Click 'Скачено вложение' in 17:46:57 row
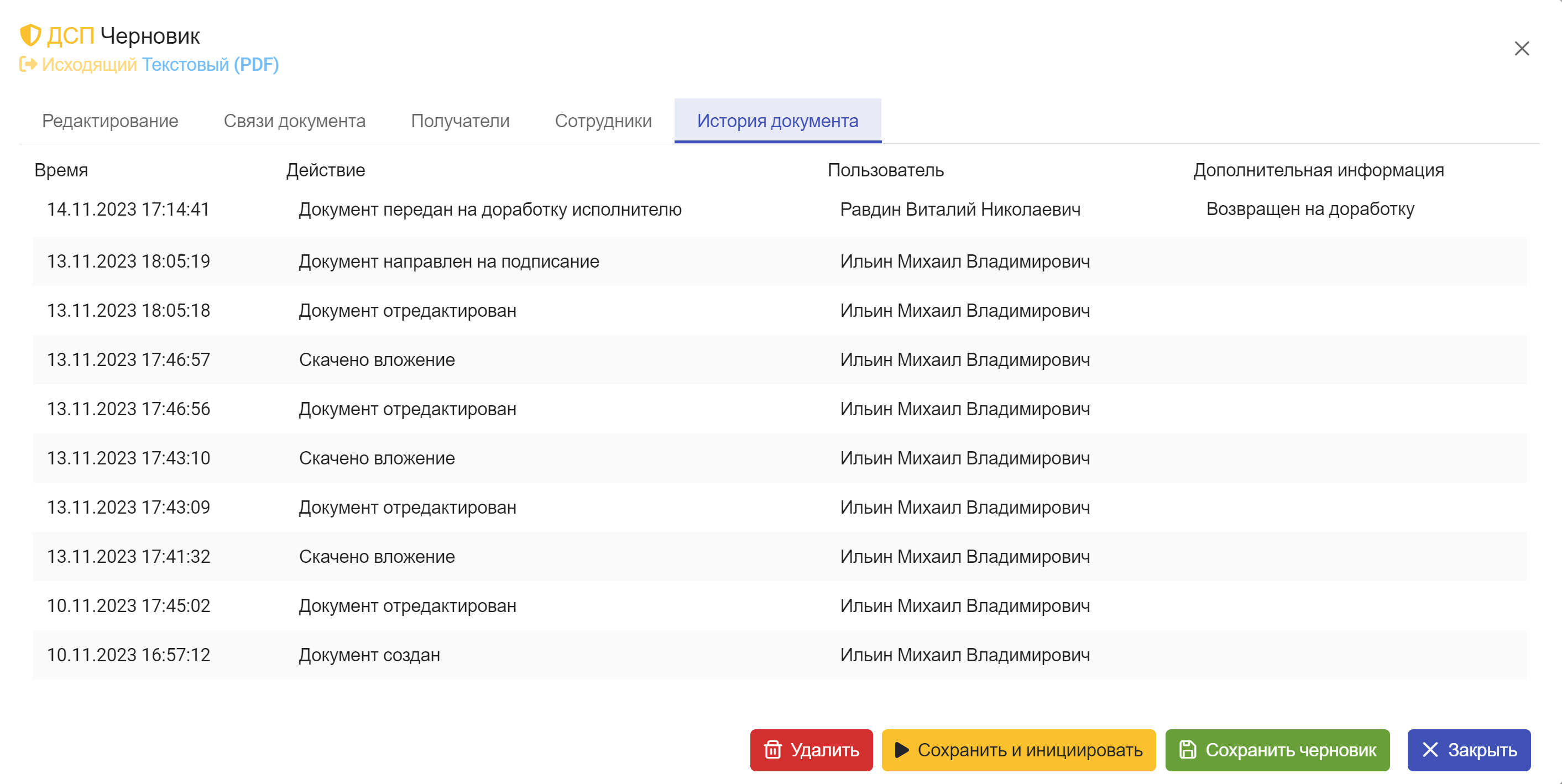The width and height of the screenshot is (1562, 784). pos(377,359)
